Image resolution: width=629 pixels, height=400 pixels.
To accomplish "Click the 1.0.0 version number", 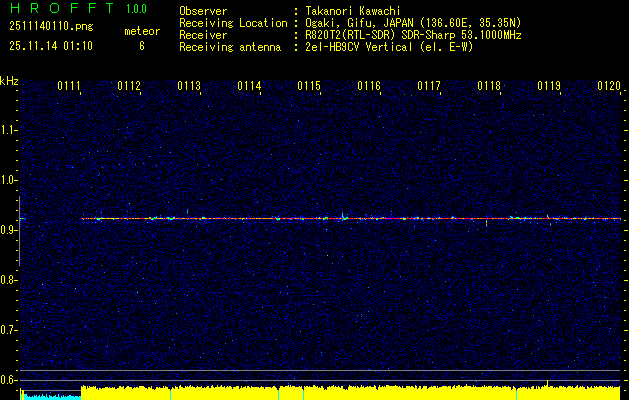I will (x=136, y=9).
